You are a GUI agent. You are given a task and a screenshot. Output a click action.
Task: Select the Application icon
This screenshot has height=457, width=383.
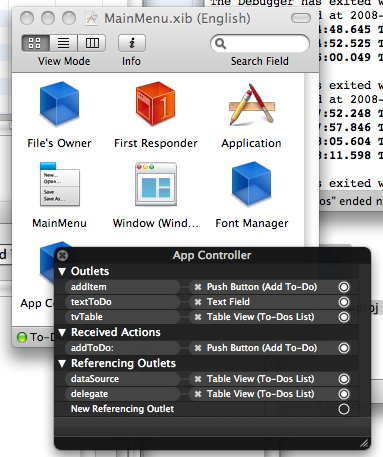pos(252,105)
